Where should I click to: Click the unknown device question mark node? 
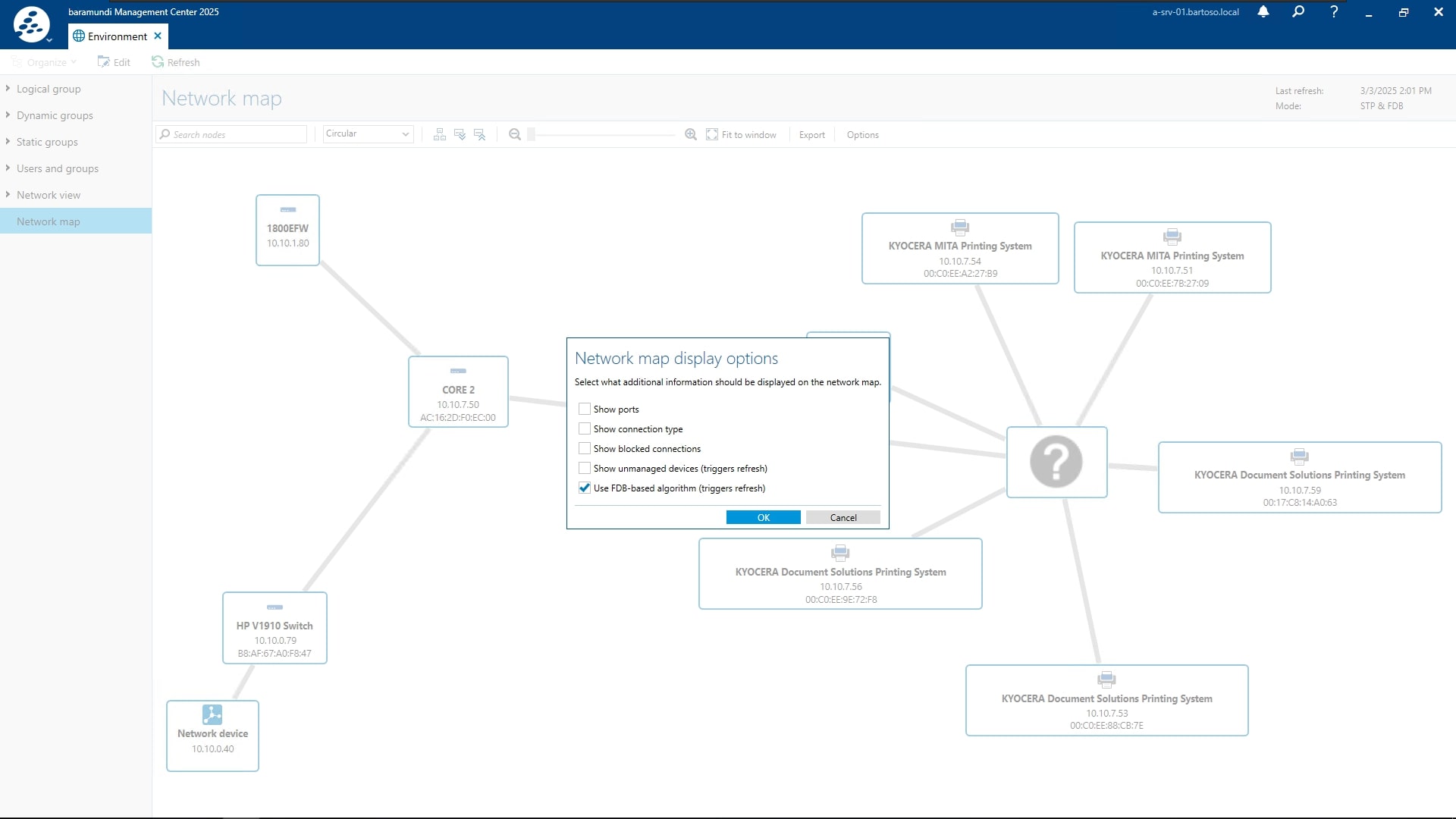click(x=1056, y=462)
